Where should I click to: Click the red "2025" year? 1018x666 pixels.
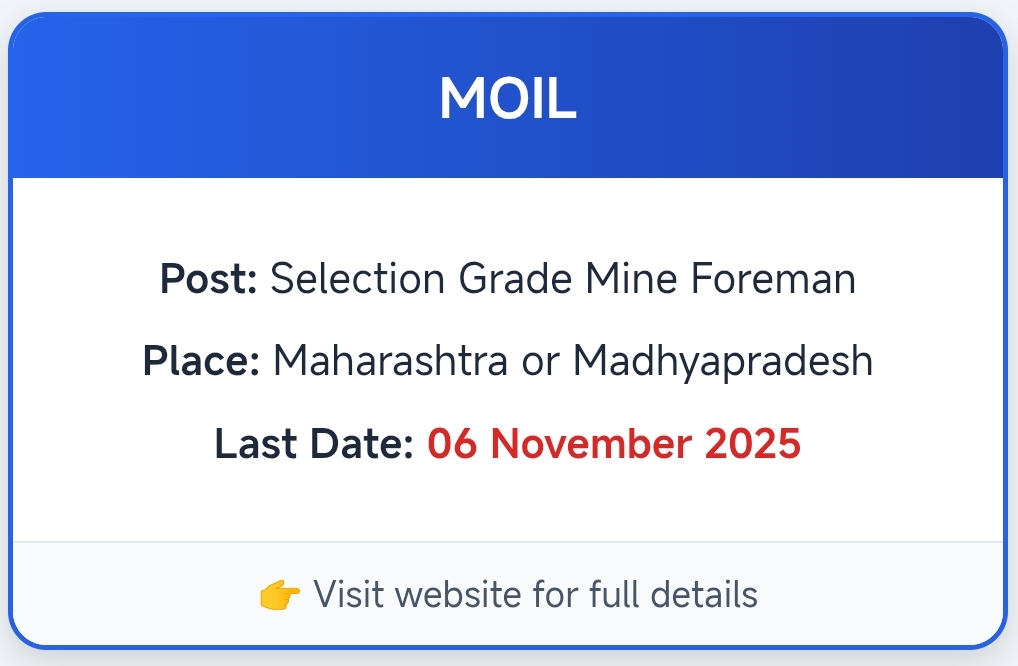click(x=753, y=443)
